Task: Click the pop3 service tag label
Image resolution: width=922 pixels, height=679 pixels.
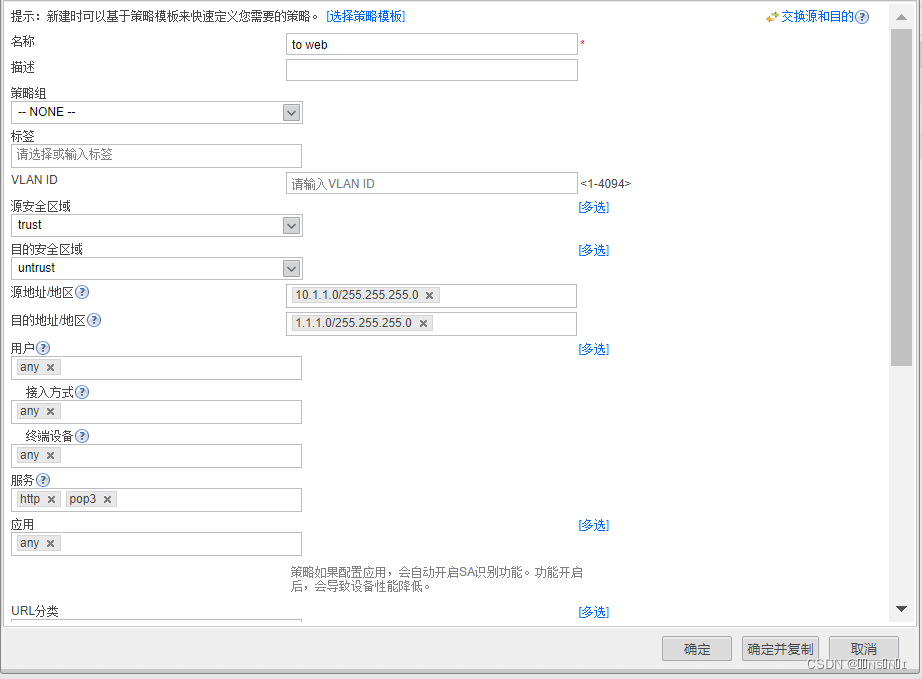Action: [82, 499]
